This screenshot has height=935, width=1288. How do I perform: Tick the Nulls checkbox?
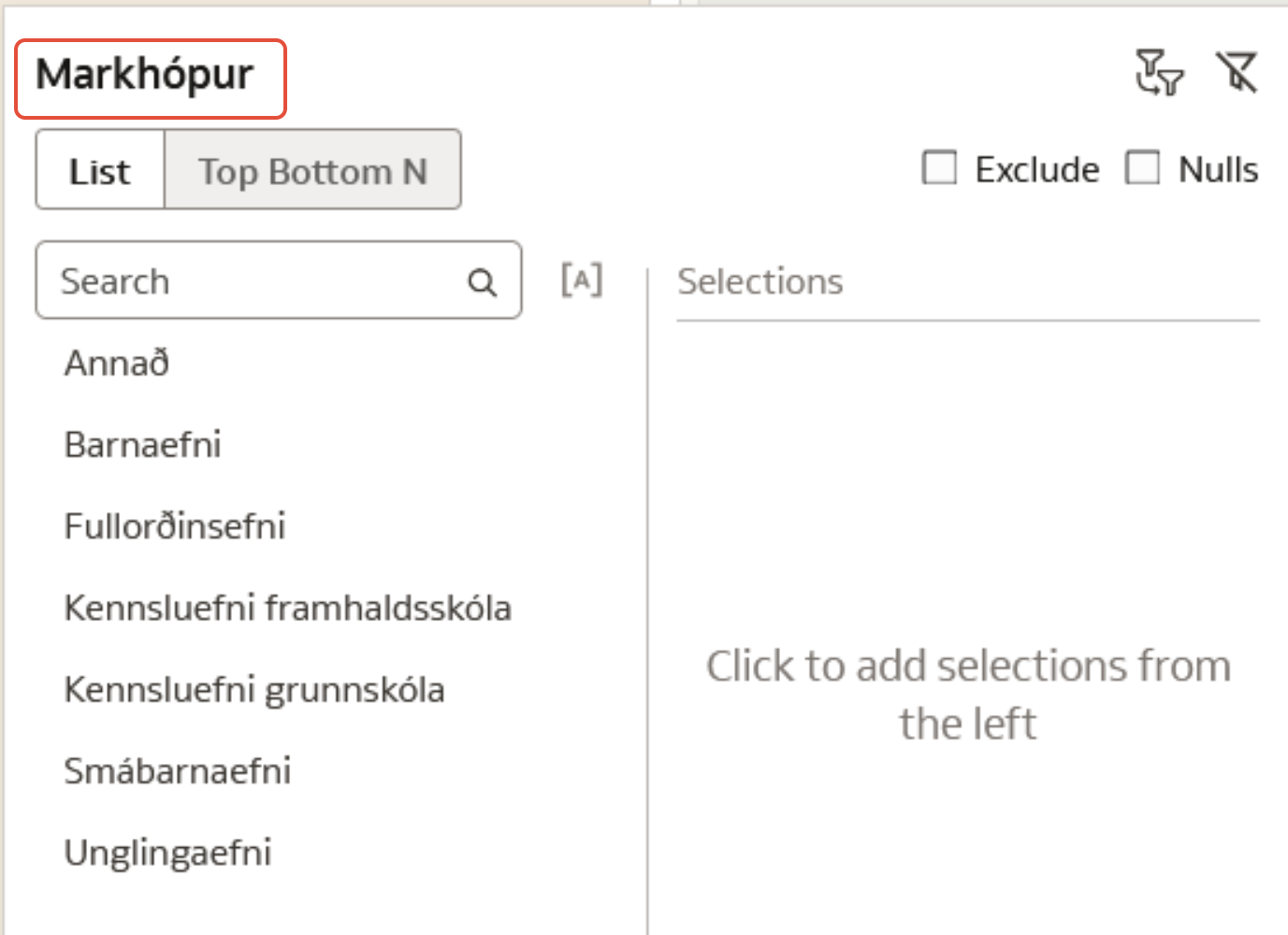pyautogui.click(x=1142, y=168)
